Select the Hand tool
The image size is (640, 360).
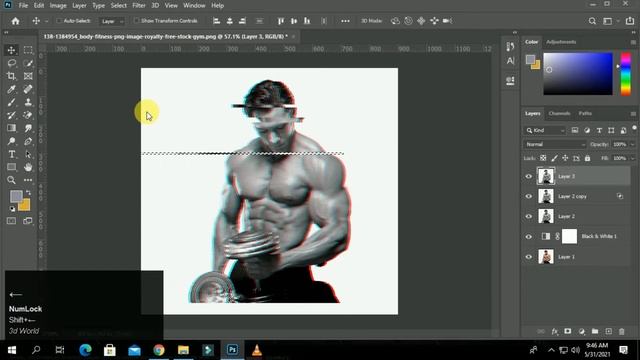28,167
